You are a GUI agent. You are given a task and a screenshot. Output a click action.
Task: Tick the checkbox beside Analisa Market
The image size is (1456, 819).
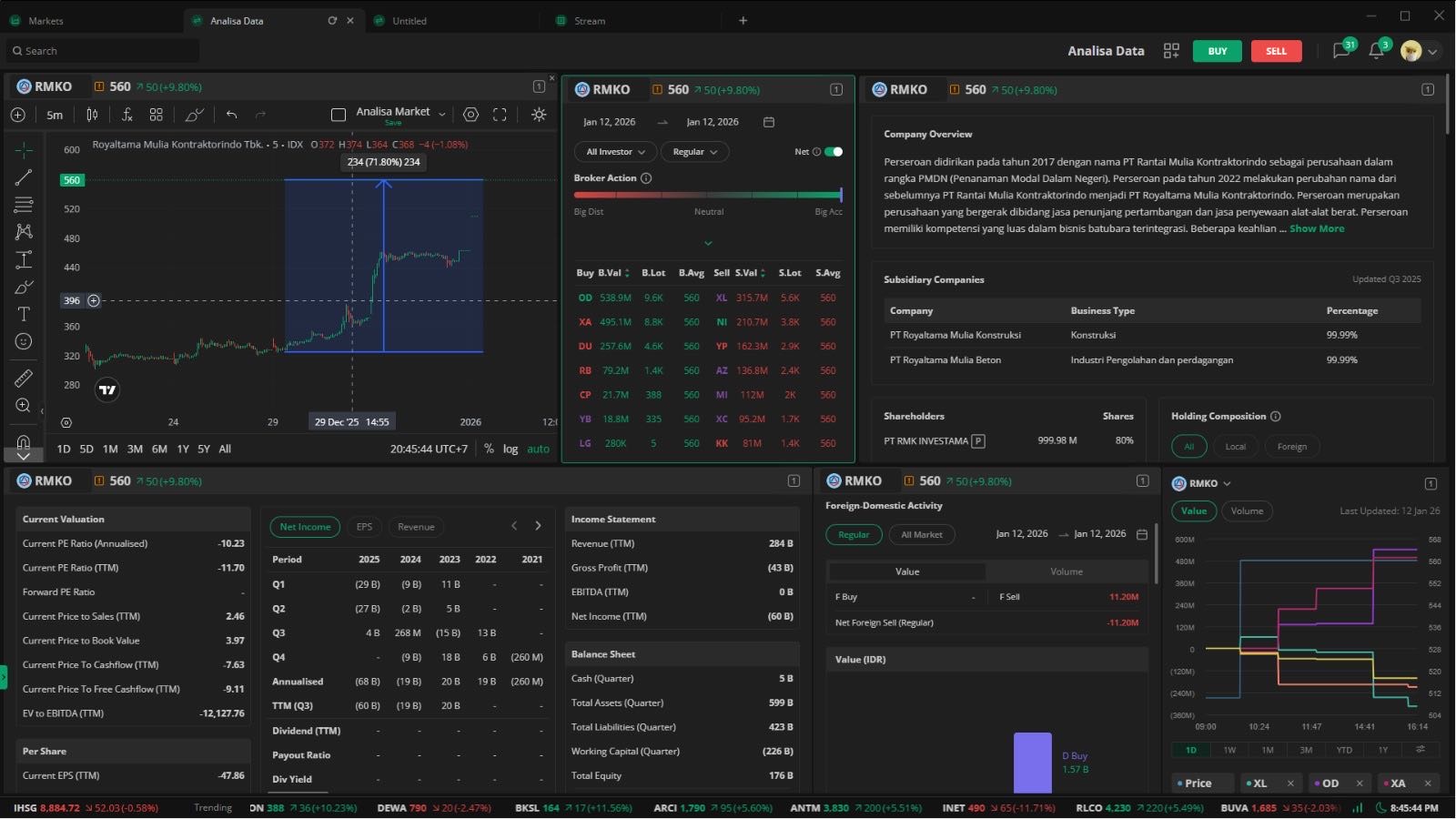(339, 115)
